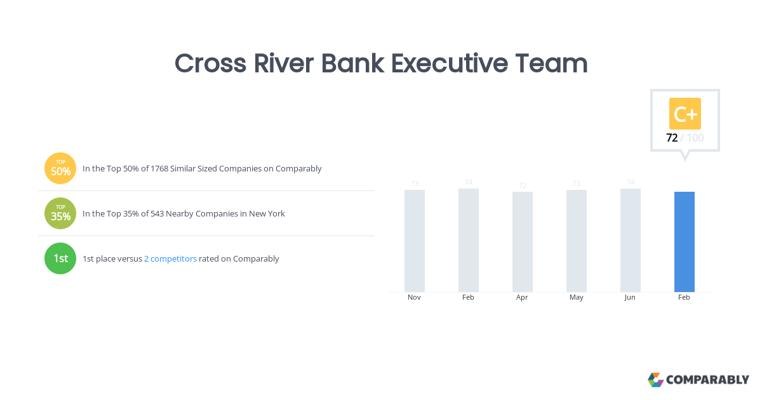762x400 pixels.
Task: Click the Apr label on chart axis
Action: point(522,298)
